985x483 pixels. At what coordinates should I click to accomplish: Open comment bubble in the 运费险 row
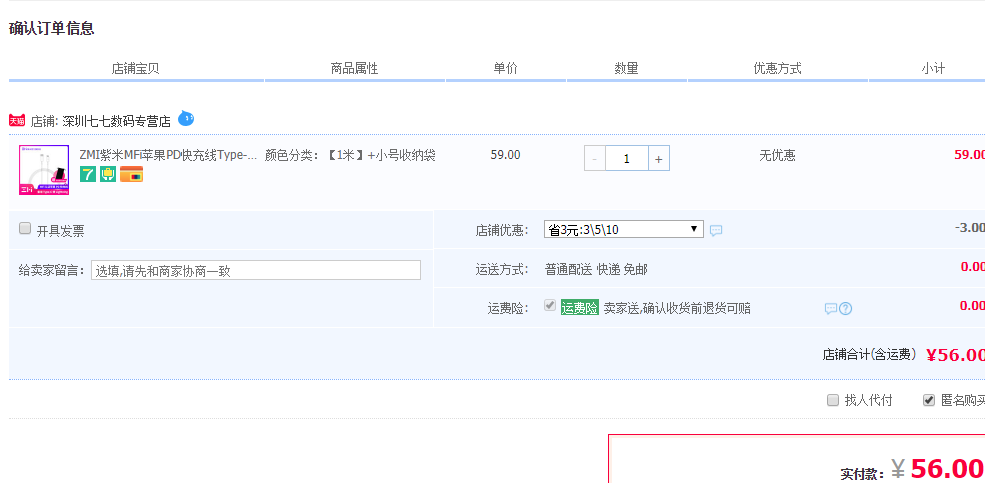click(831, 308)
